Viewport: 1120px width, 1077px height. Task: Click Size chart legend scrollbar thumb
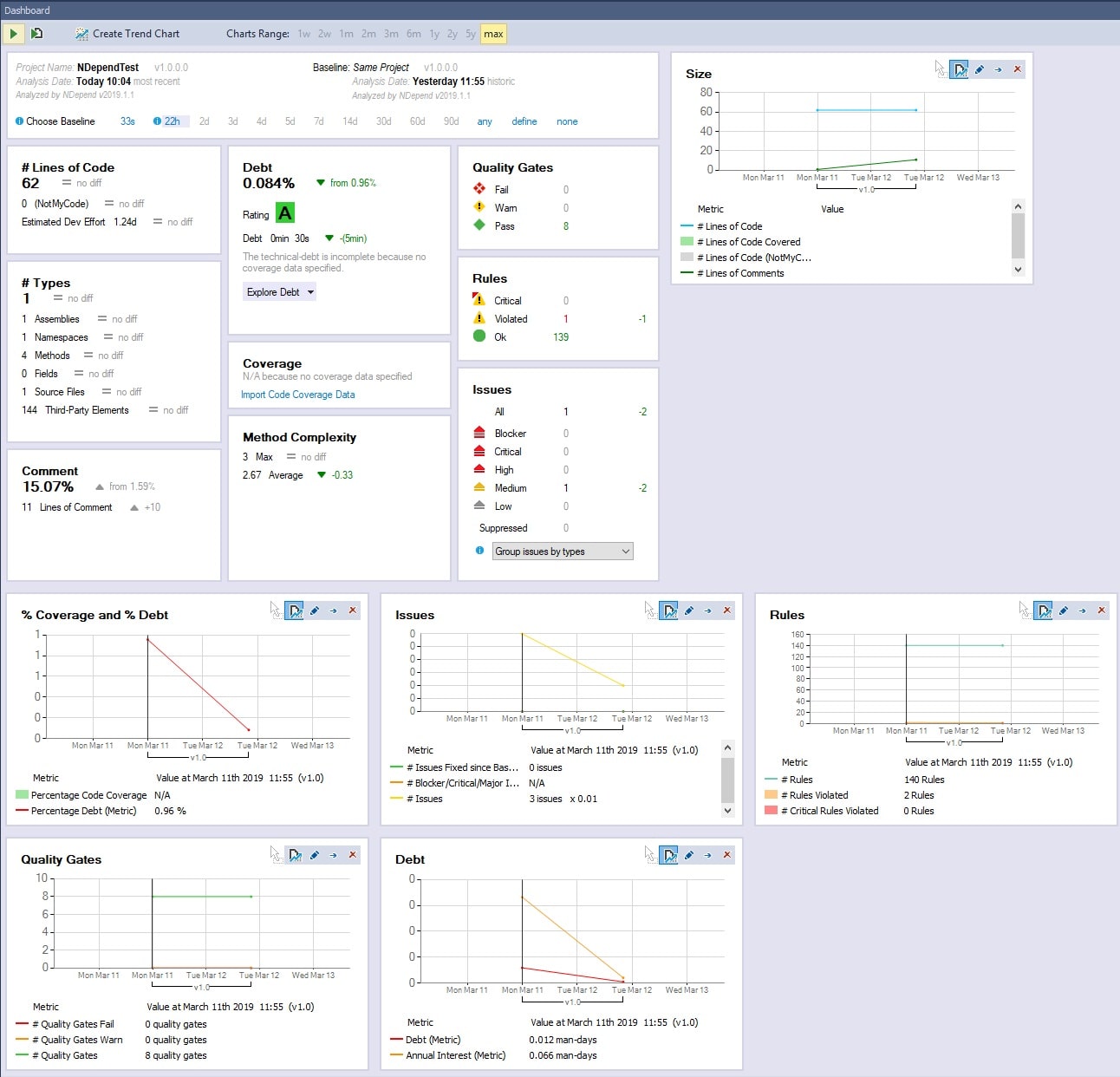1019,235
